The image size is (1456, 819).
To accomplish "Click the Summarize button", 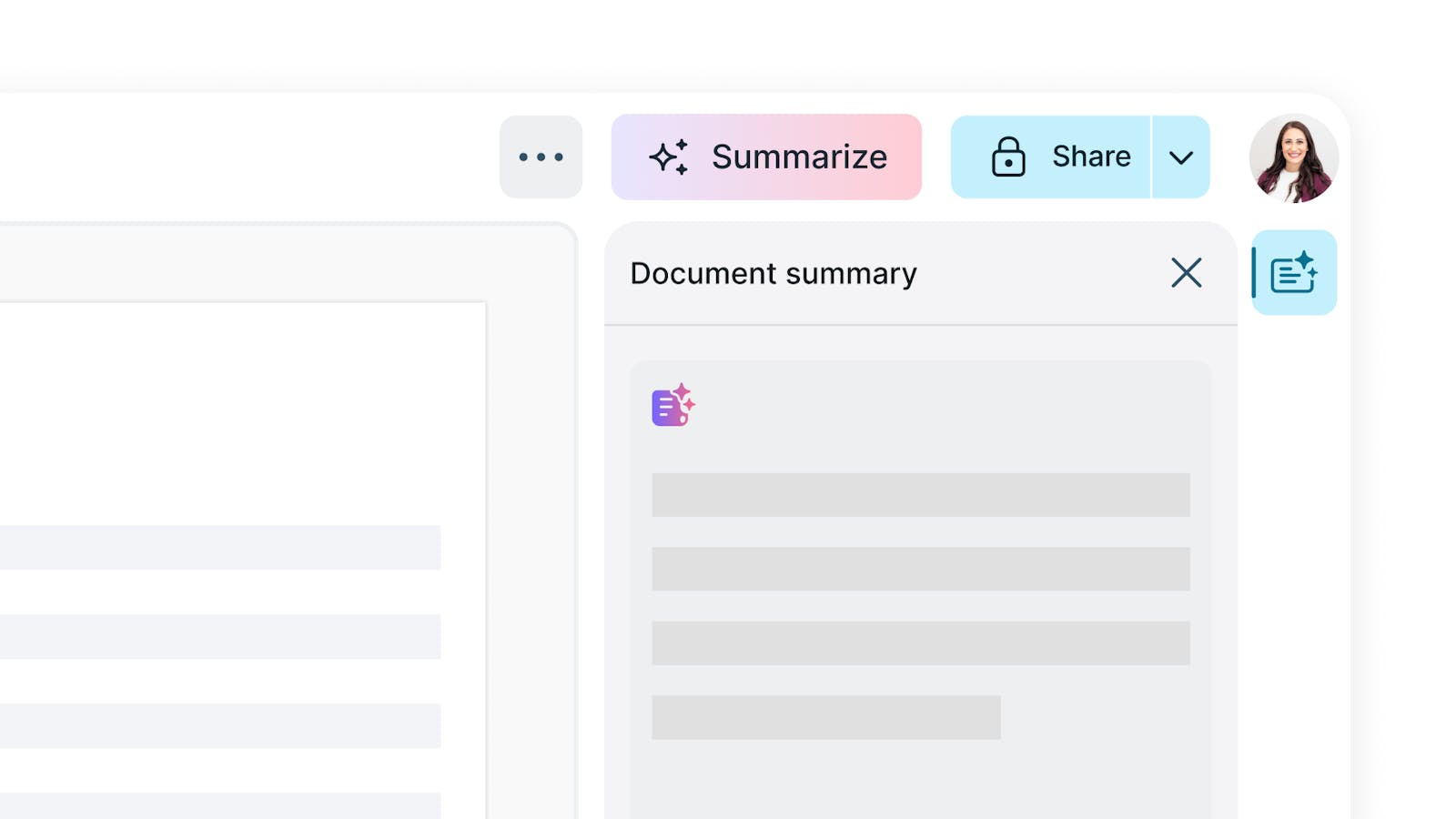I will [x=766, y=157].
